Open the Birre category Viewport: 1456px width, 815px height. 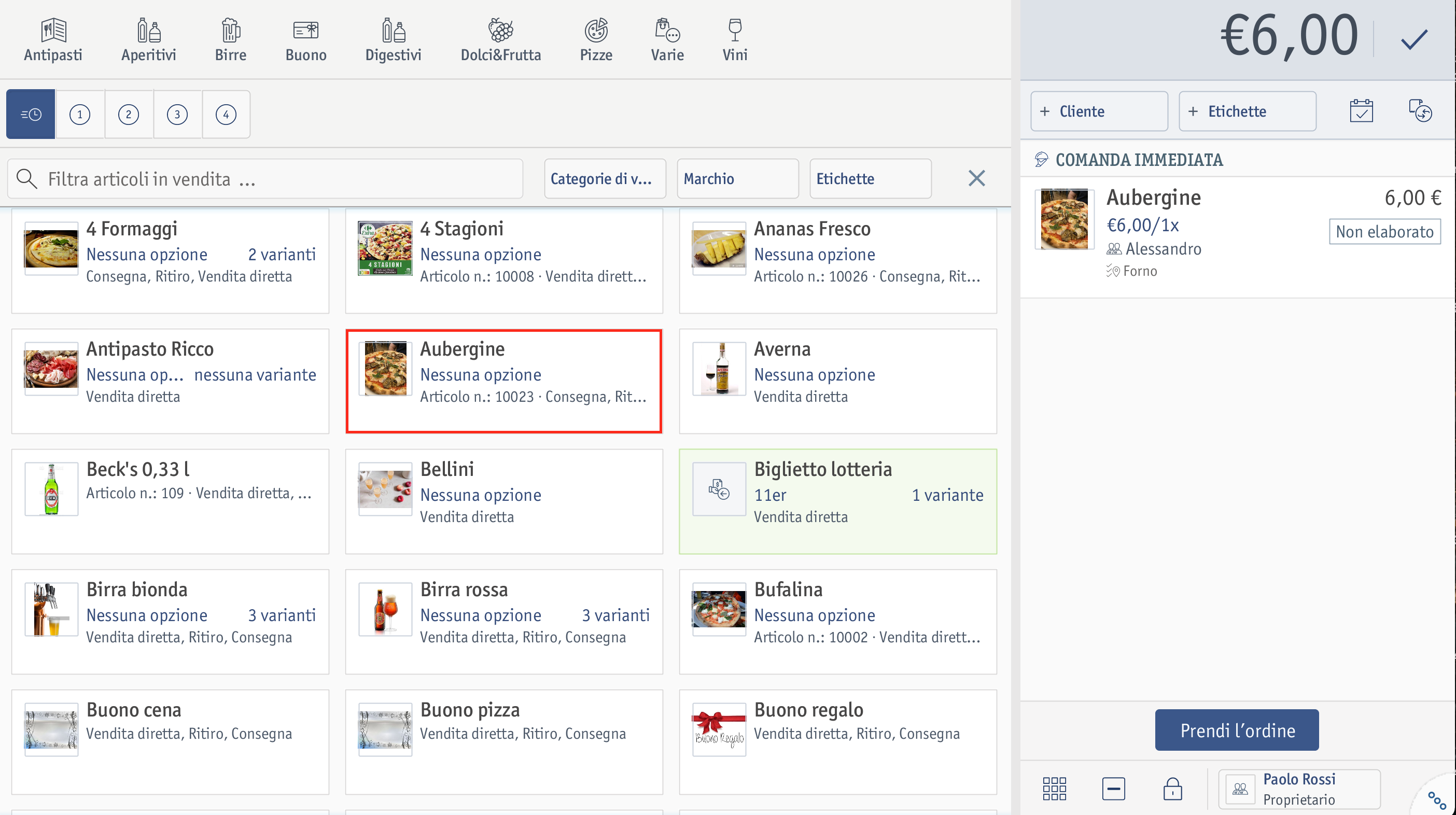[231, 39]
